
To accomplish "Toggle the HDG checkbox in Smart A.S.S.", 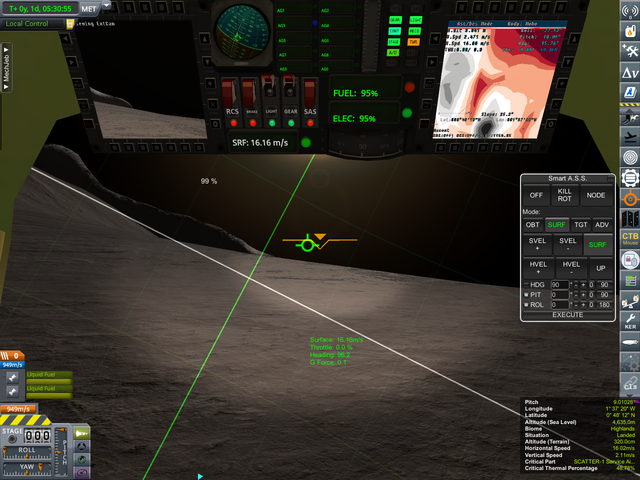I will [x=526, y=284].
